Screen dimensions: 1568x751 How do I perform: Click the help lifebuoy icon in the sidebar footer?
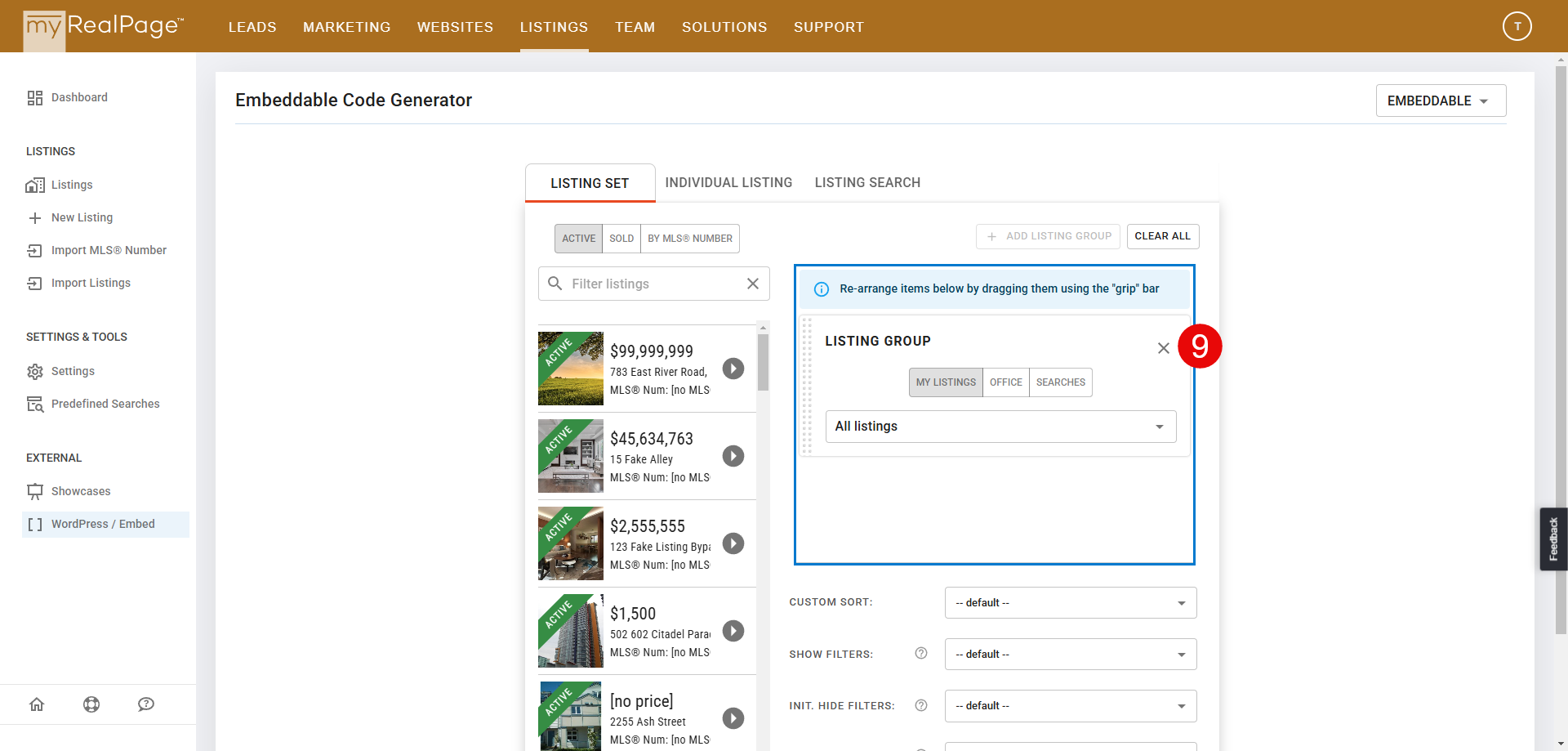click(x=91, y=704)
